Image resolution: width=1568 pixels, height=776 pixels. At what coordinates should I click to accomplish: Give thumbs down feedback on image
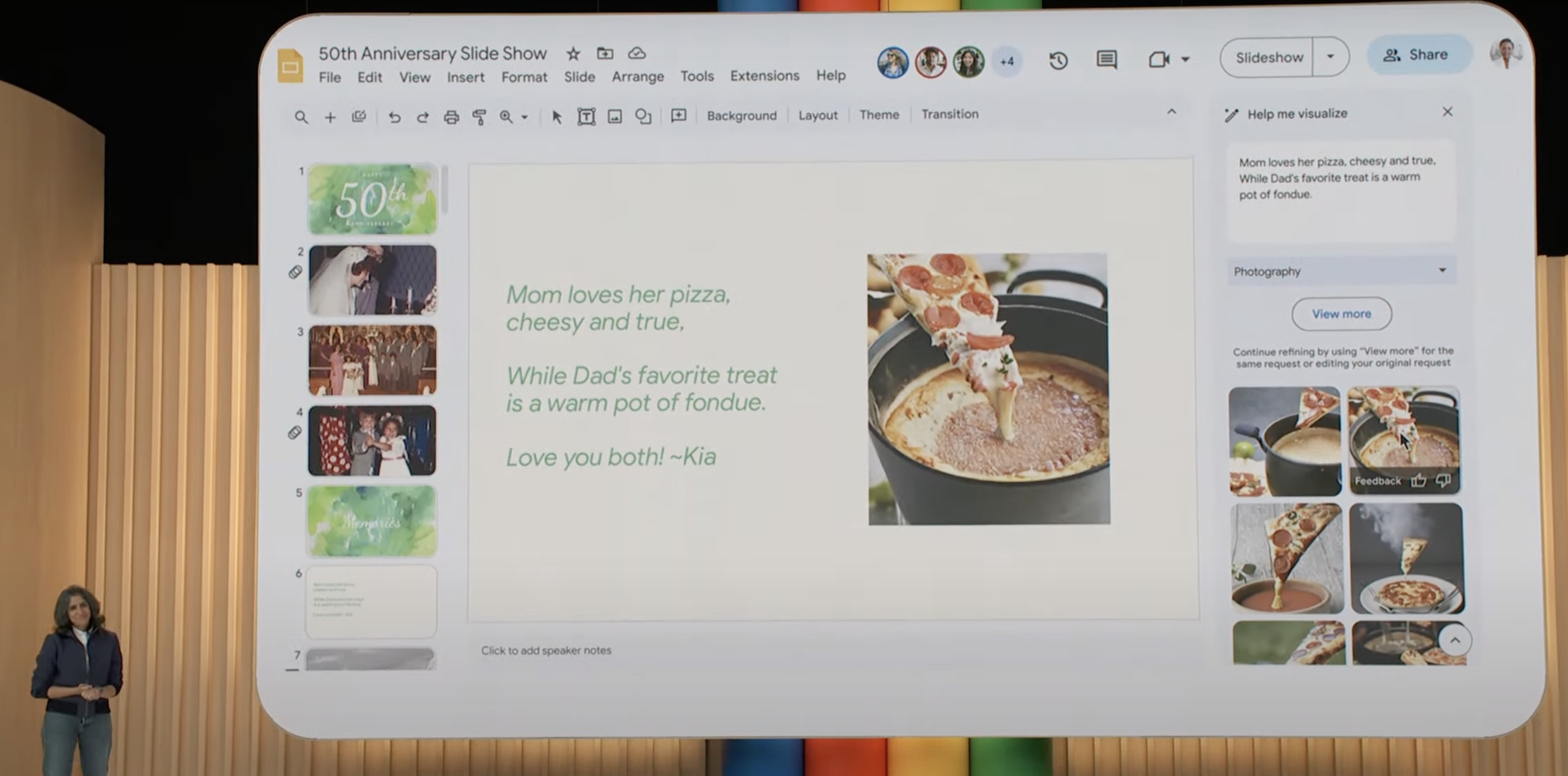click(x=1443, y=480)
